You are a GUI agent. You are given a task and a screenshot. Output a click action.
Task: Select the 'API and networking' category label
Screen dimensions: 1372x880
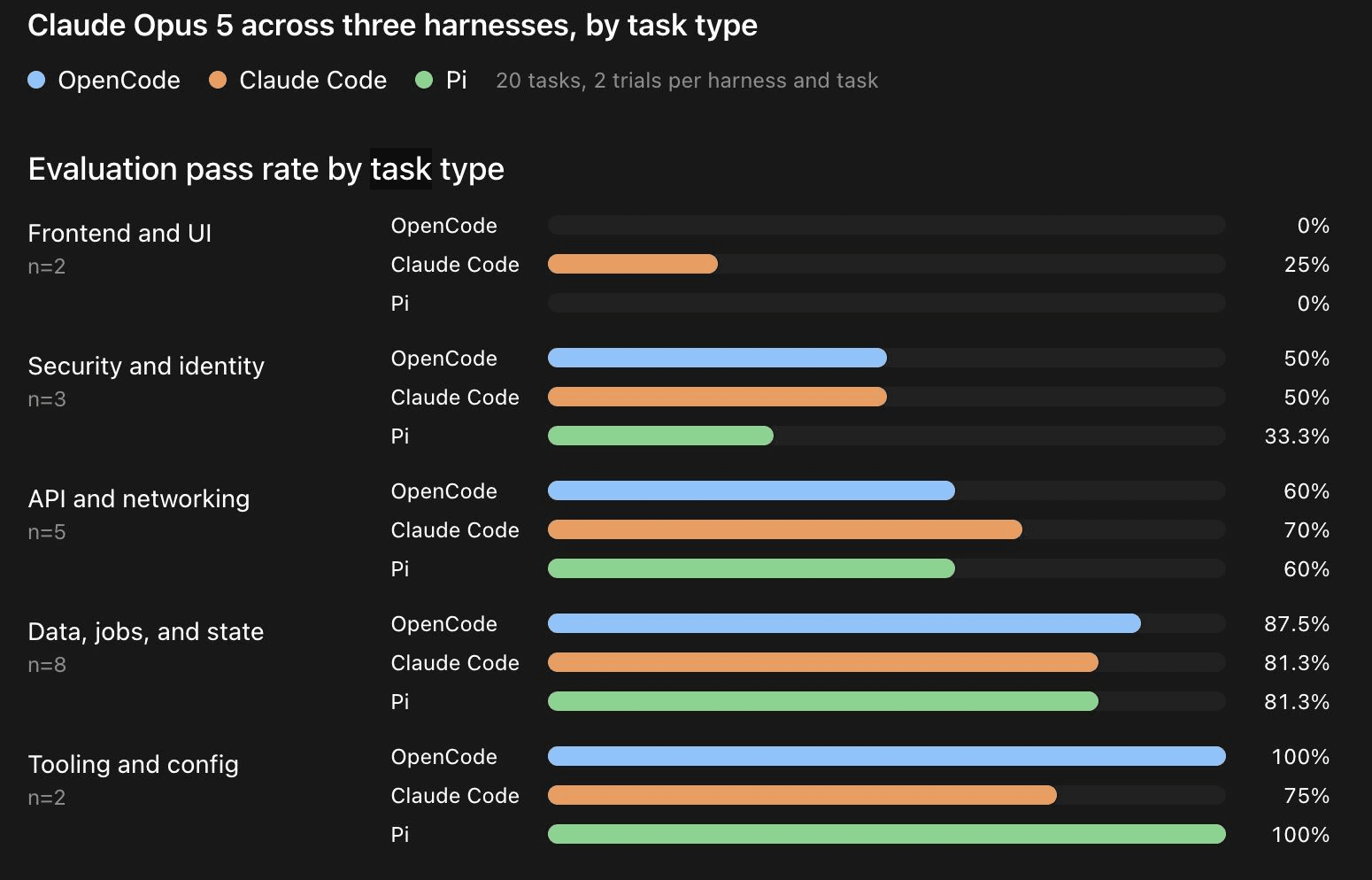[x=139, y=498]
